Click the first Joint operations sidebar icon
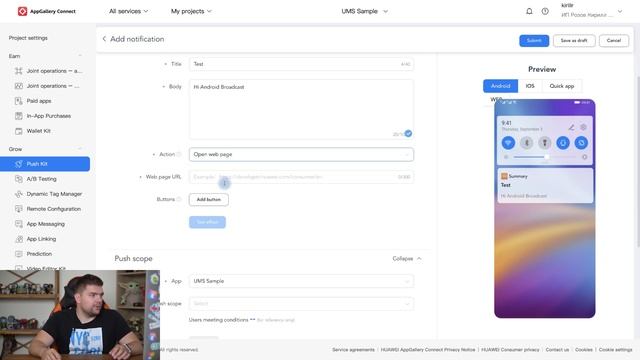The width and height of the screenshot is (640, 360). [18, 71]
